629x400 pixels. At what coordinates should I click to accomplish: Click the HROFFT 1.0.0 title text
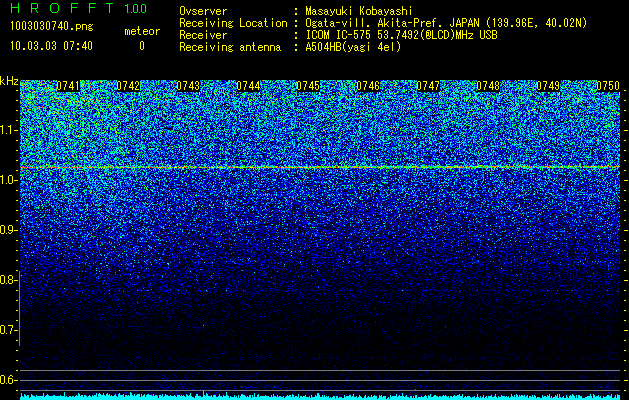coord(79,8)
